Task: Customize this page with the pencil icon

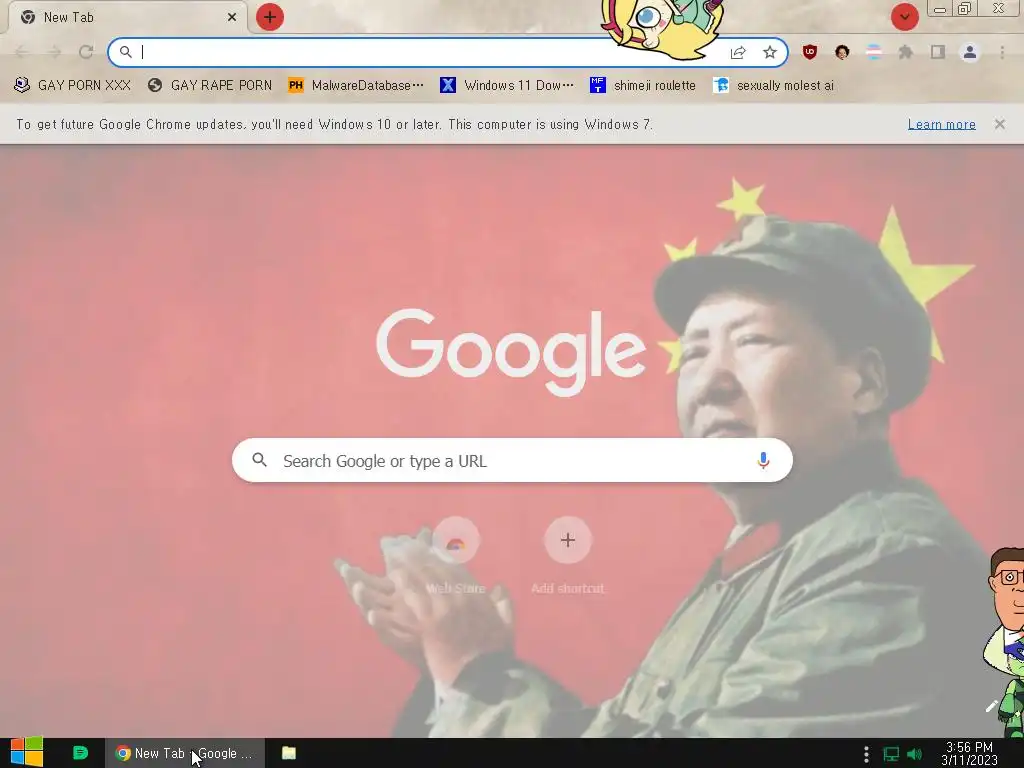Action: coord(991,706)
